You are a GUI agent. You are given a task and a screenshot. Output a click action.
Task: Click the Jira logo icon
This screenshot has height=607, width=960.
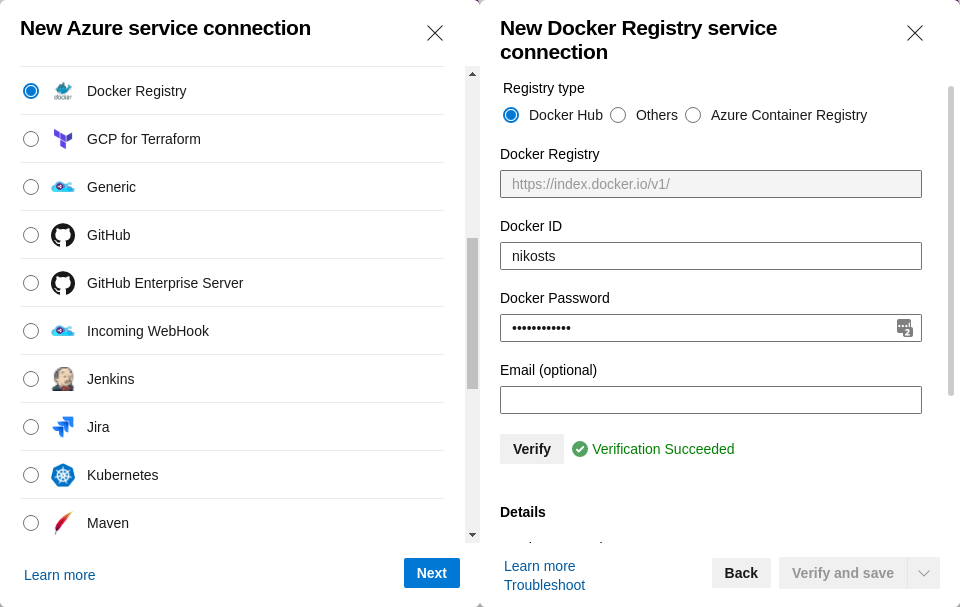(63, 427)
